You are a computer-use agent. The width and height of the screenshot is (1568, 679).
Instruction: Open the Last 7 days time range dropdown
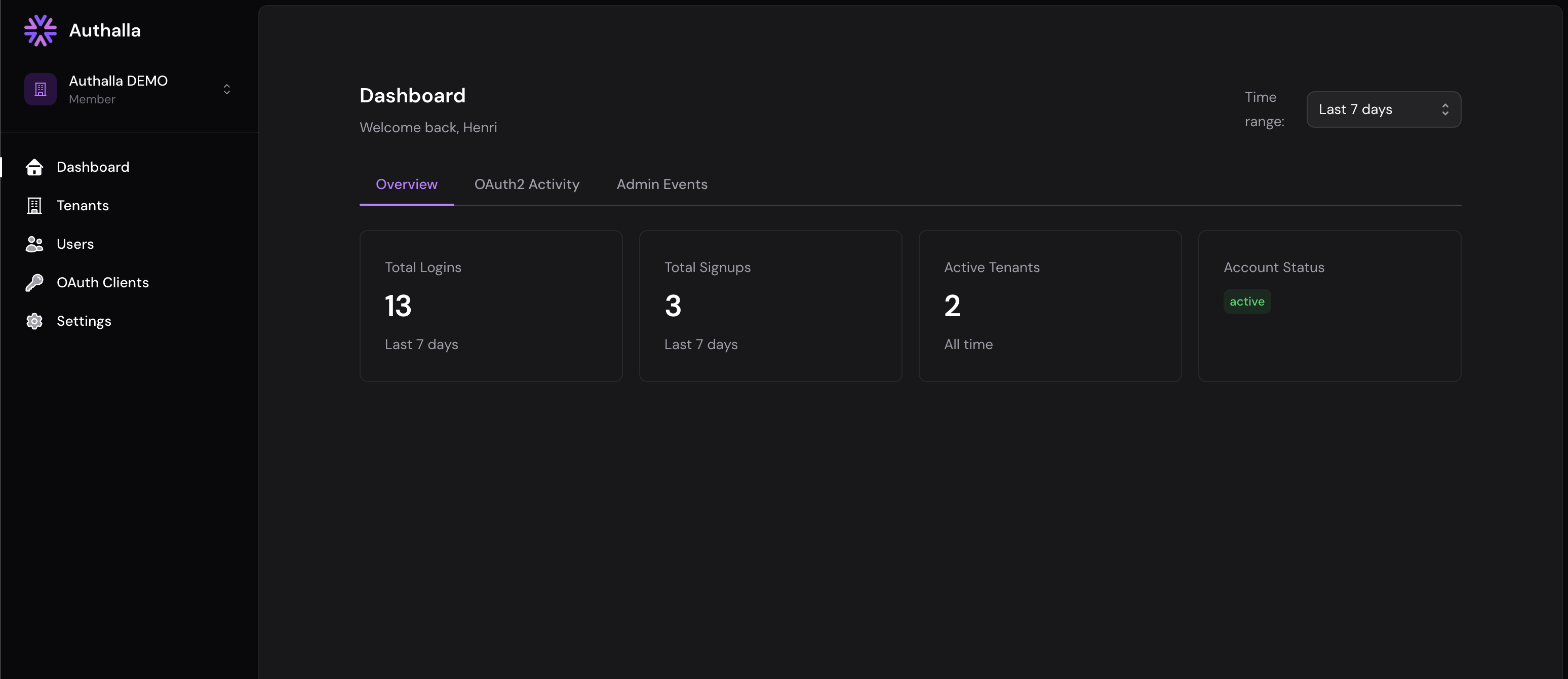1383,109
